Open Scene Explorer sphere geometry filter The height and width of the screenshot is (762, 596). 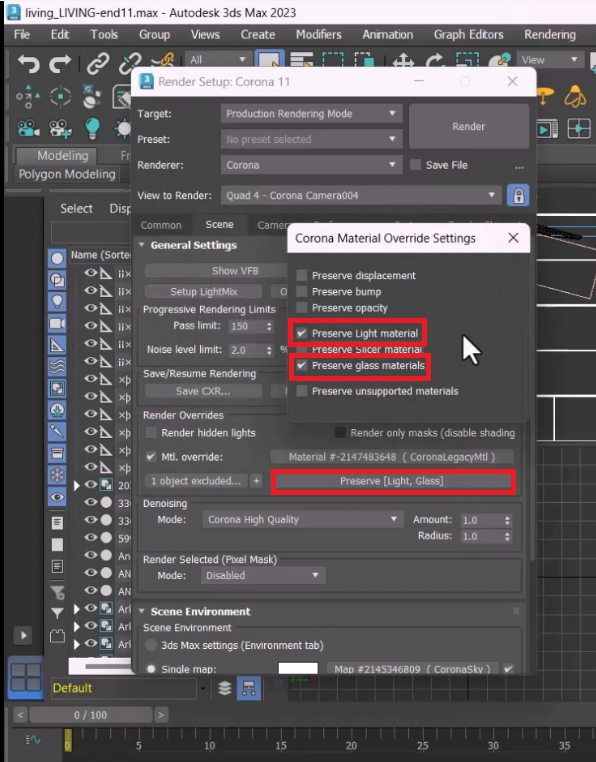[x=57, y=259]
